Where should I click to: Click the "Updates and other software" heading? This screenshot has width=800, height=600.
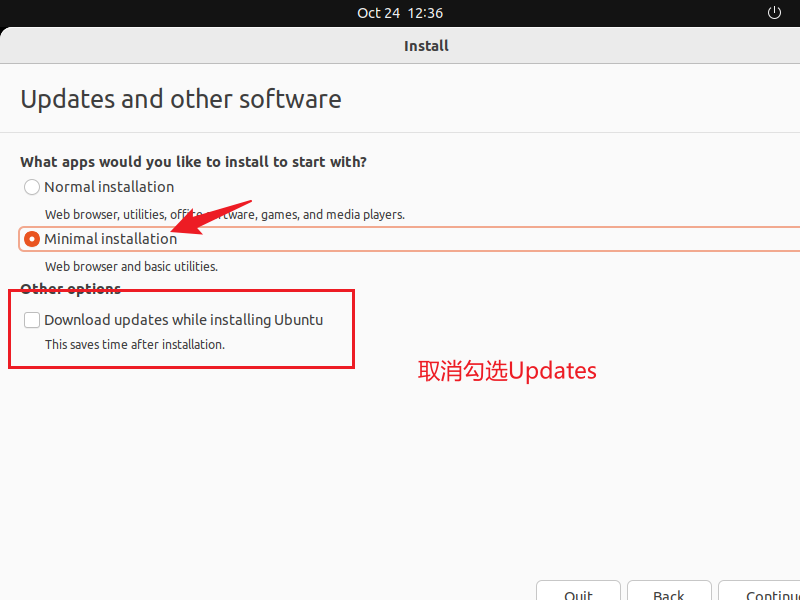tap(181, 100)
